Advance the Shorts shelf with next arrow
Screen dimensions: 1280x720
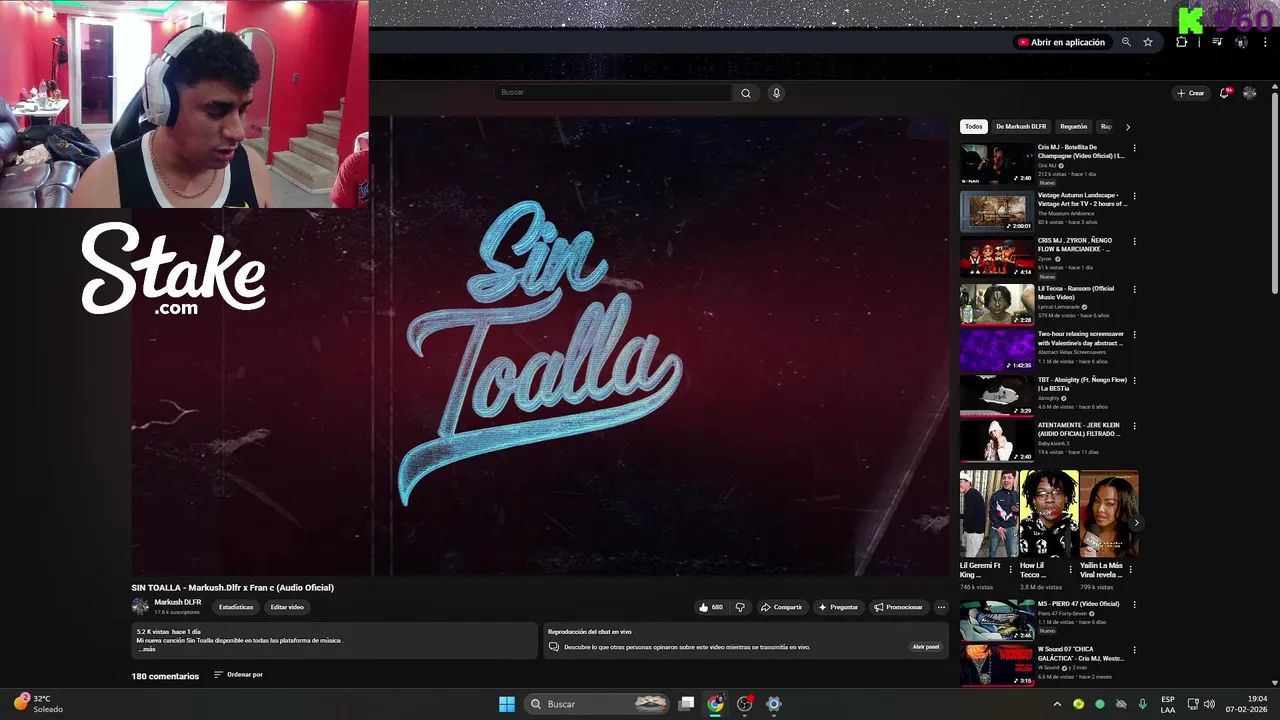pyautogui.click(x=1136, y=523)
